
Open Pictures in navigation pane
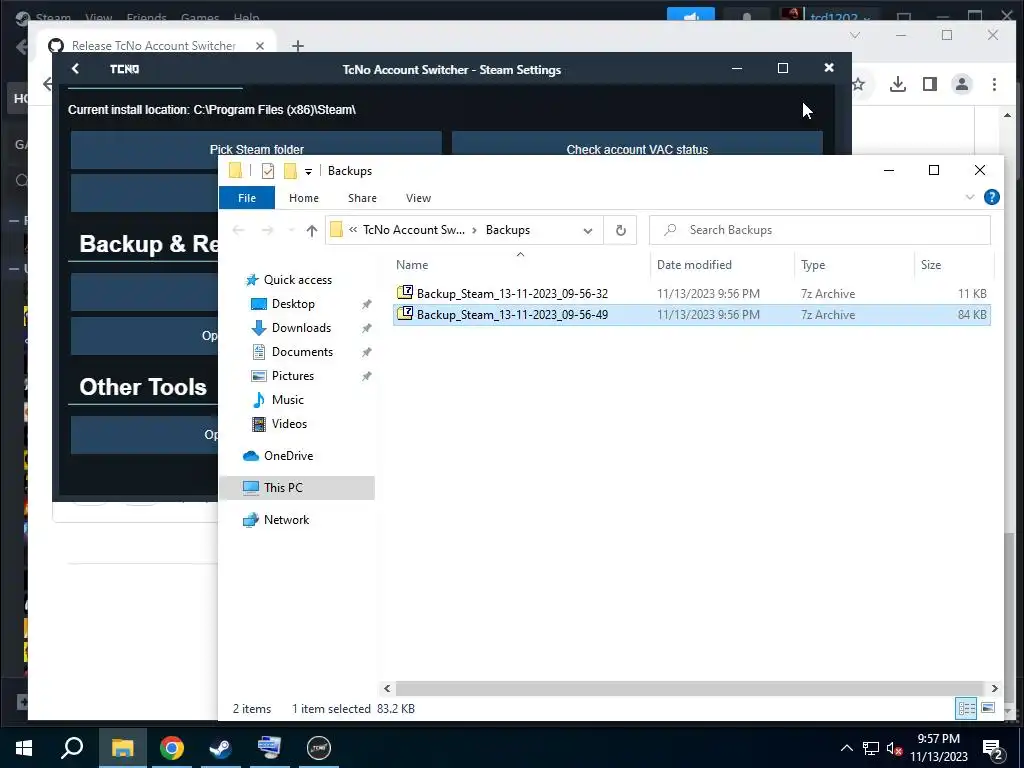293,376
